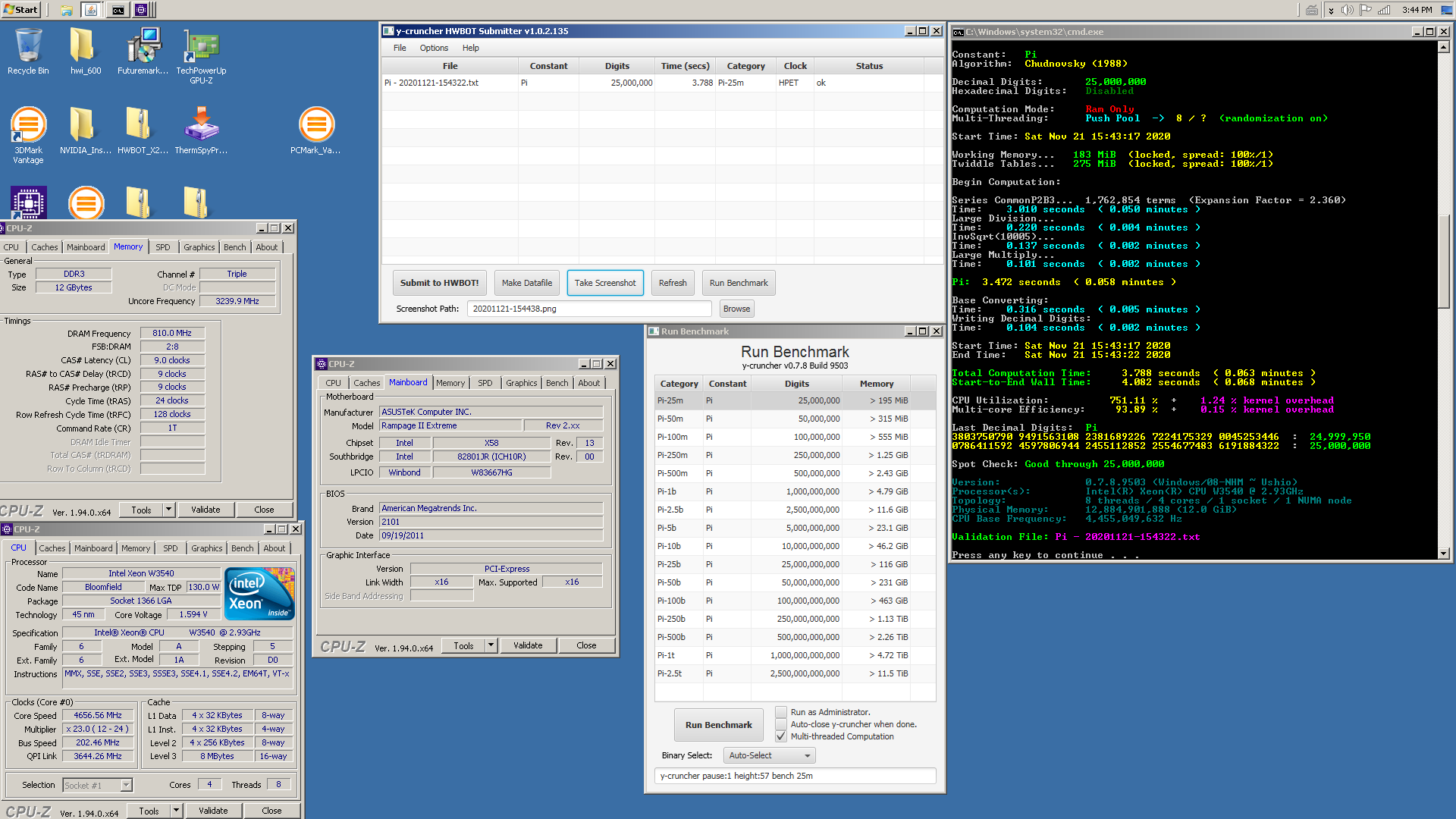Toggle Run as Administrator checkbox

(780, 712)
